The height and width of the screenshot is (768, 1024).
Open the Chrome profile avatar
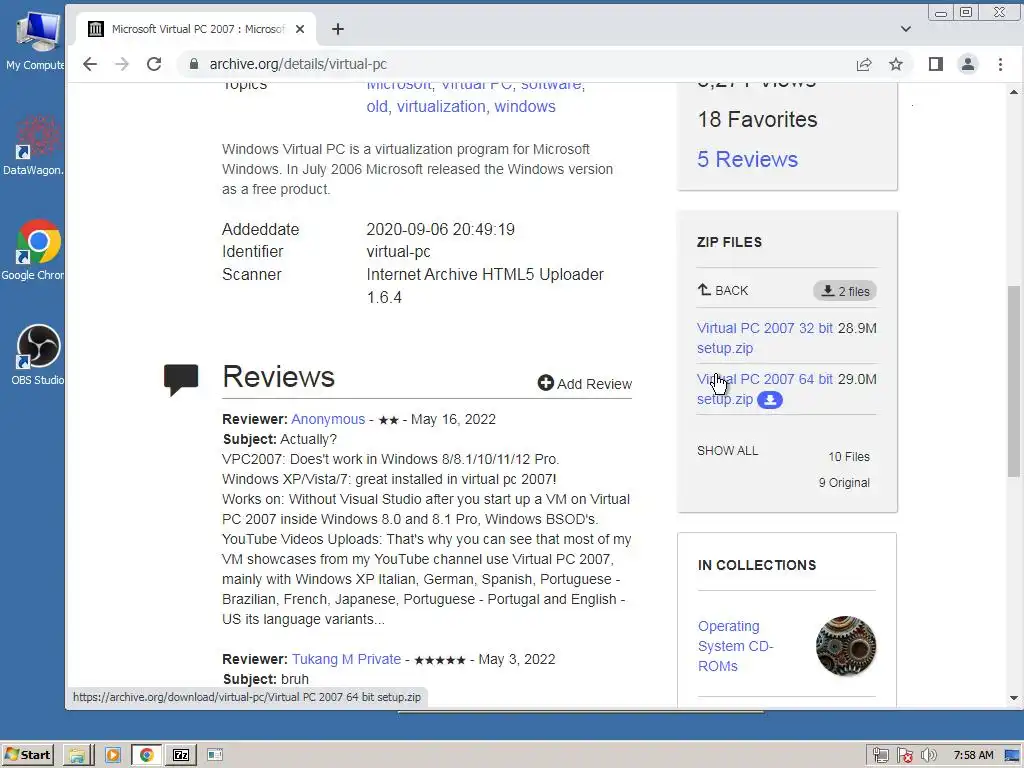click(x=968, y=64)
